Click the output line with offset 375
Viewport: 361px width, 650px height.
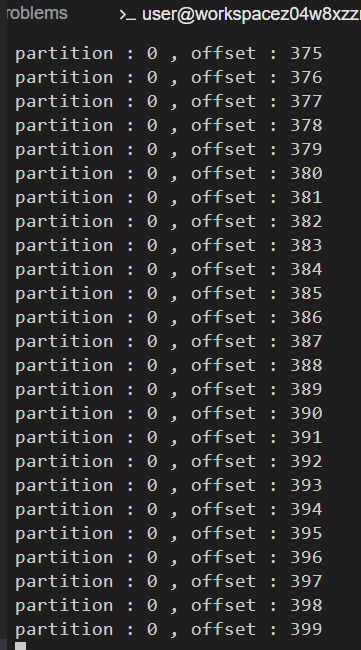tap(169, 53)
